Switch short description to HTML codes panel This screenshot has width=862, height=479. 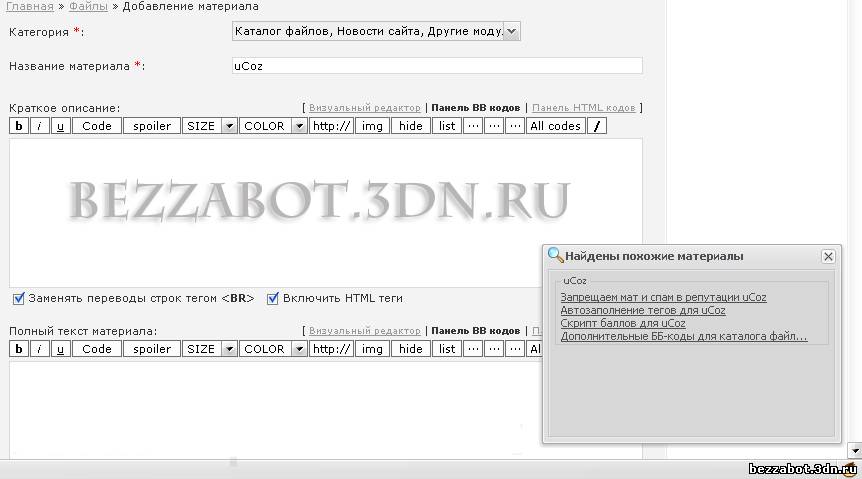click(x=583, y=108)
